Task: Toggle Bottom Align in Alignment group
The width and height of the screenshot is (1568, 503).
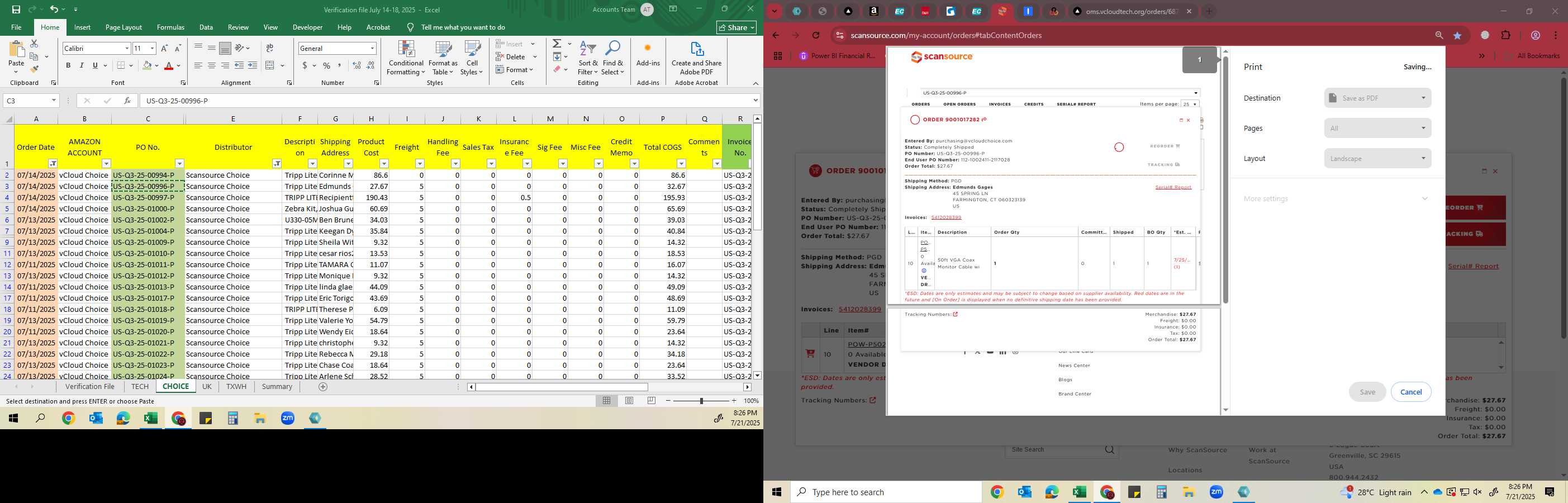Action: pos(225,48)
